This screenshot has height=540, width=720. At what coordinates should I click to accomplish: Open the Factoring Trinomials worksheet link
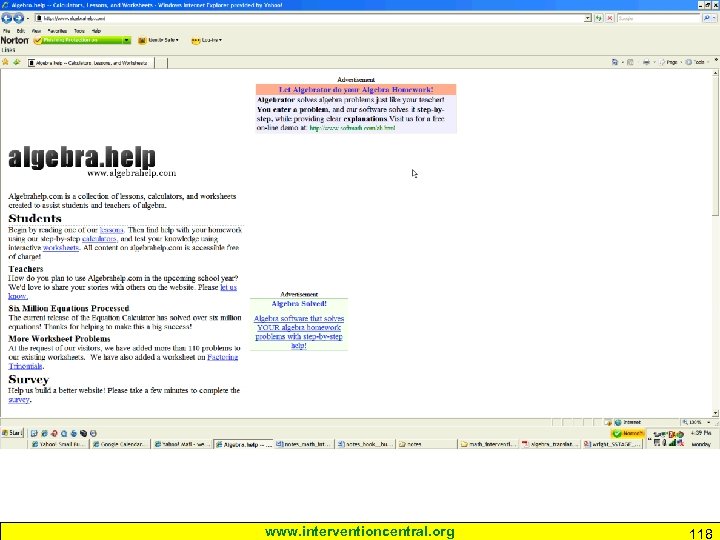123,361
